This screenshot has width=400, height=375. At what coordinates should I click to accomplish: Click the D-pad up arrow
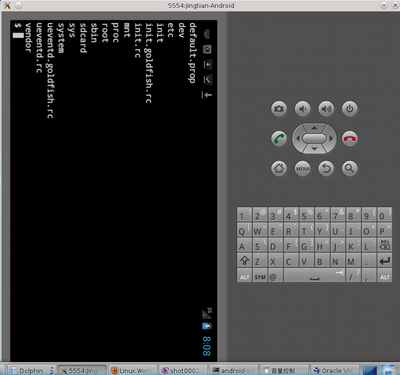[314, 128]
